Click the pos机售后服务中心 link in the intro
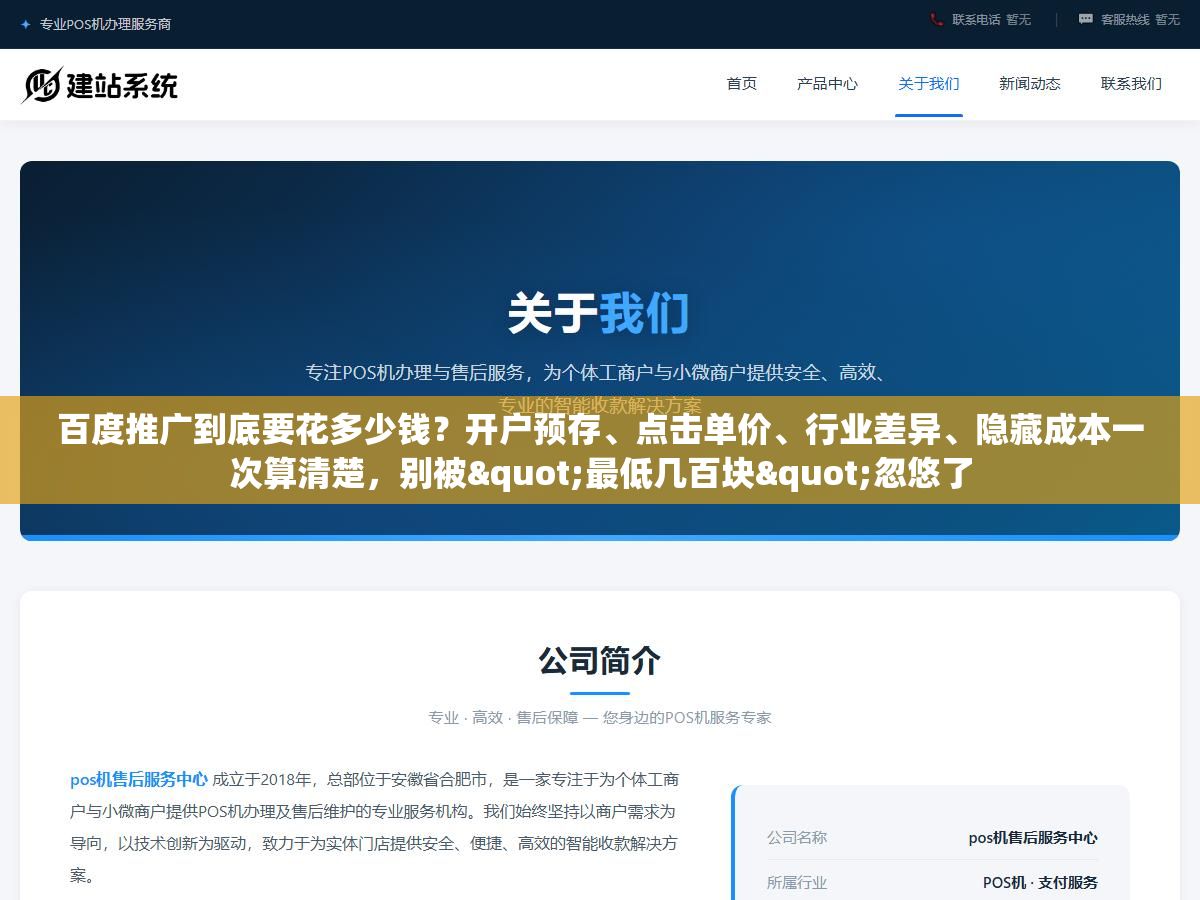 pos(139,779)
